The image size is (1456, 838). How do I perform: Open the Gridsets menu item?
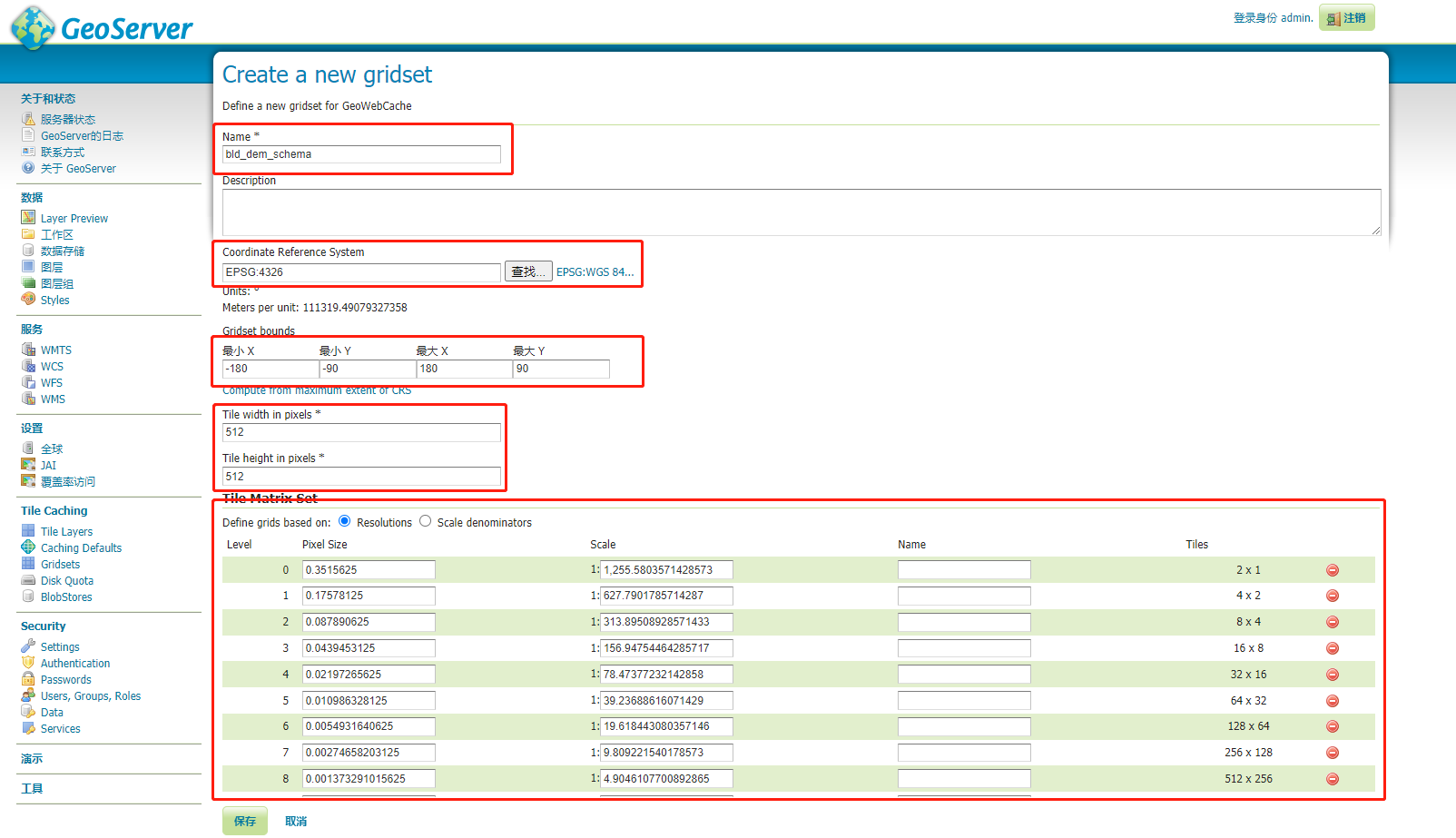tap(60, 565)
